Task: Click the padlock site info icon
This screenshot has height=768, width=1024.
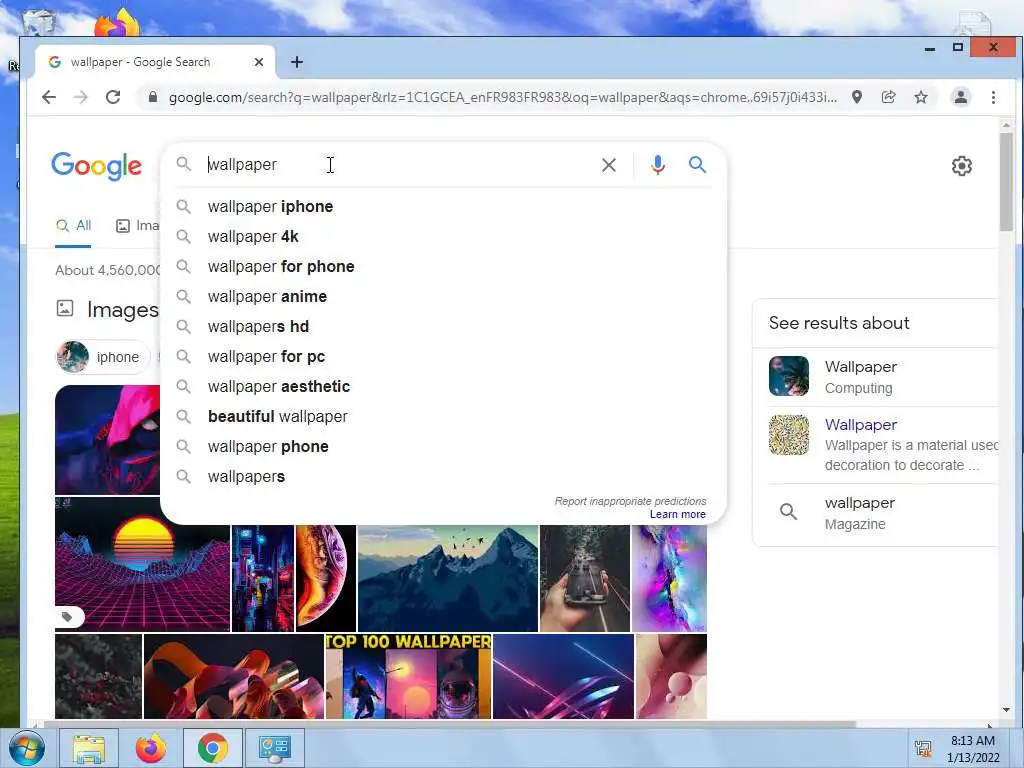Action: pyautogui.click(x=153, y=97)
